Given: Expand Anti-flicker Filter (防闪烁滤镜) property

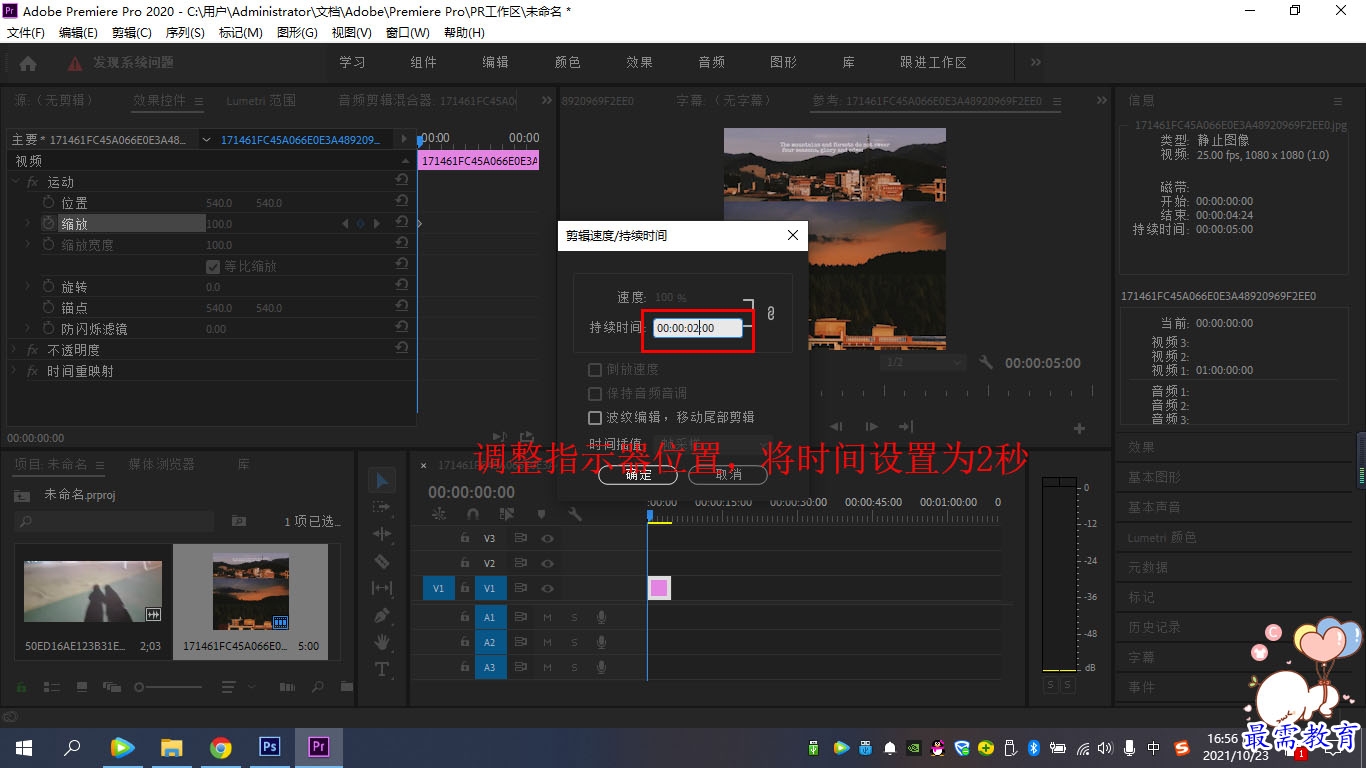Looking at the screenshot, I should [x=28, y=329].
